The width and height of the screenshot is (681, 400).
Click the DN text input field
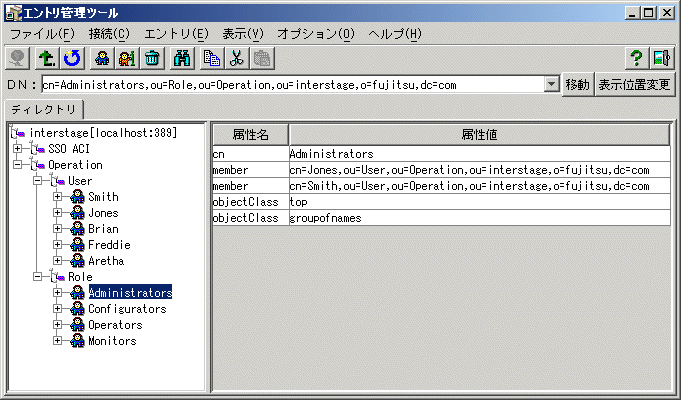(x=290, y=85)
